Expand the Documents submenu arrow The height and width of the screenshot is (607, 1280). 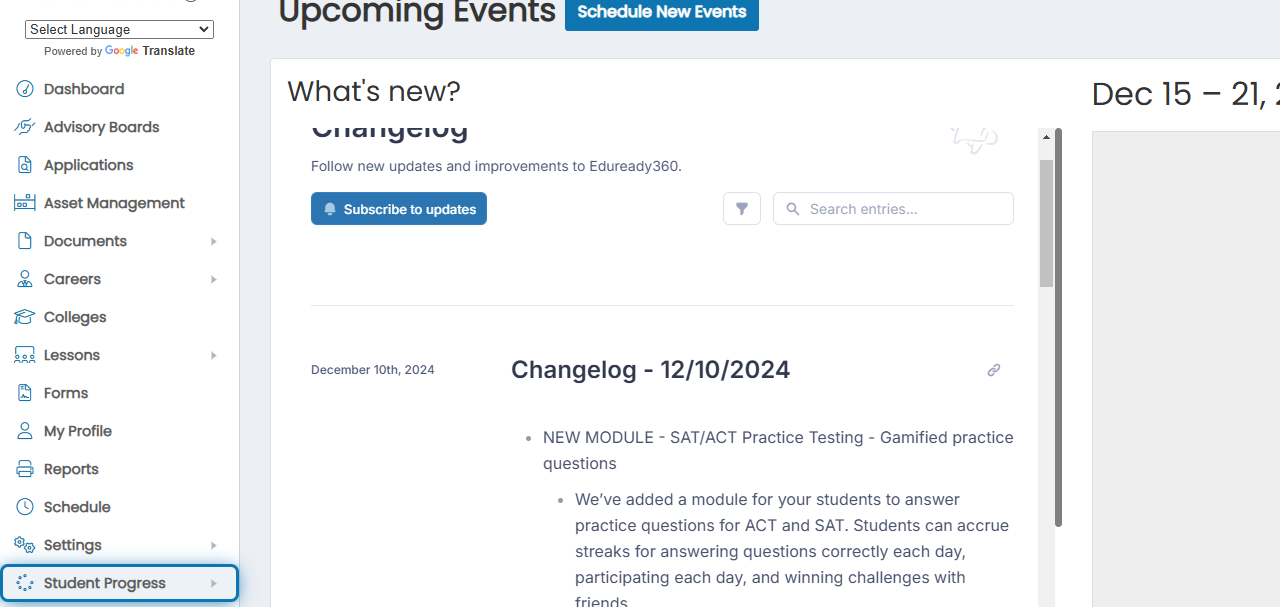(x=213, y=241)
